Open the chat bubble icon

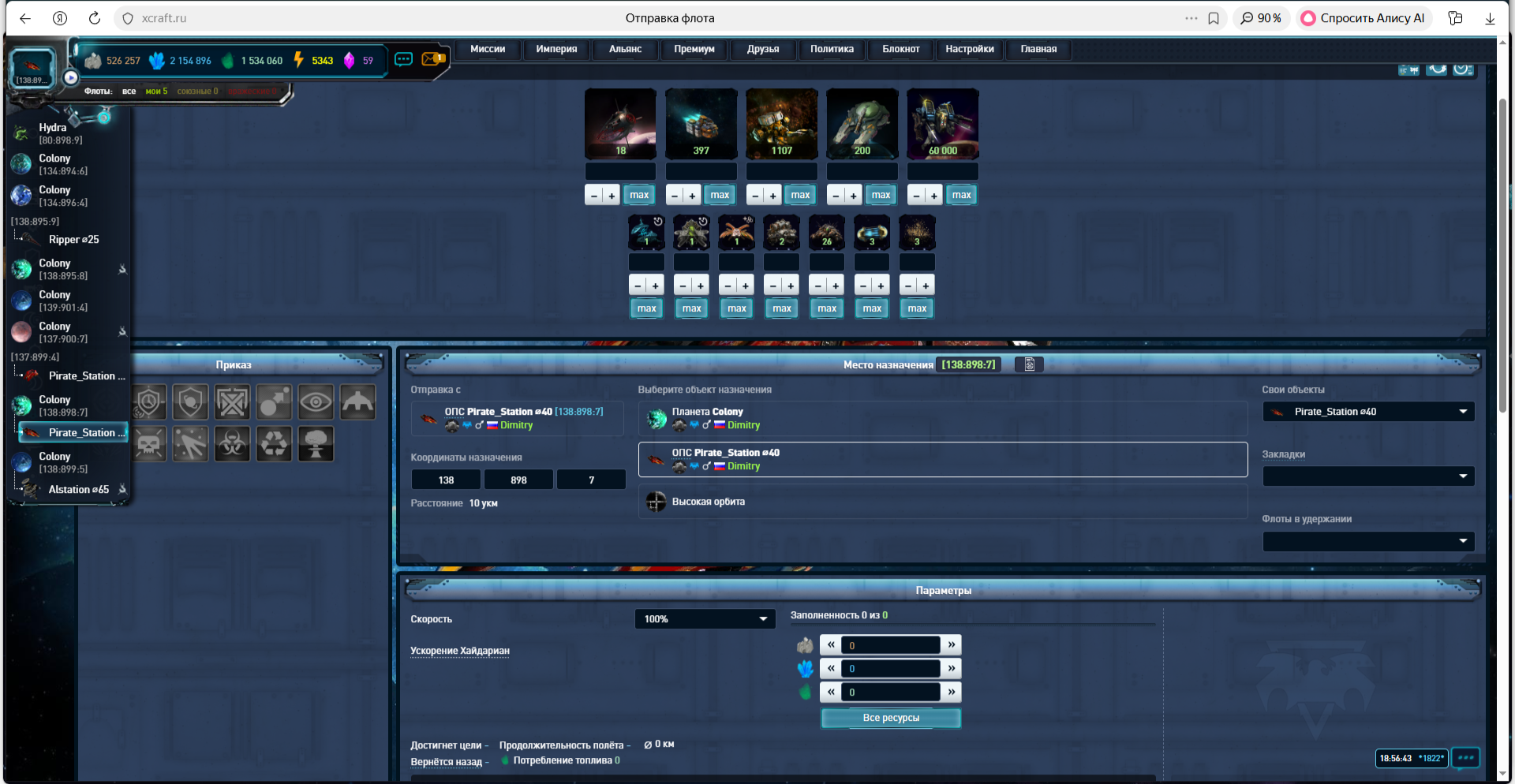(403, 59)
